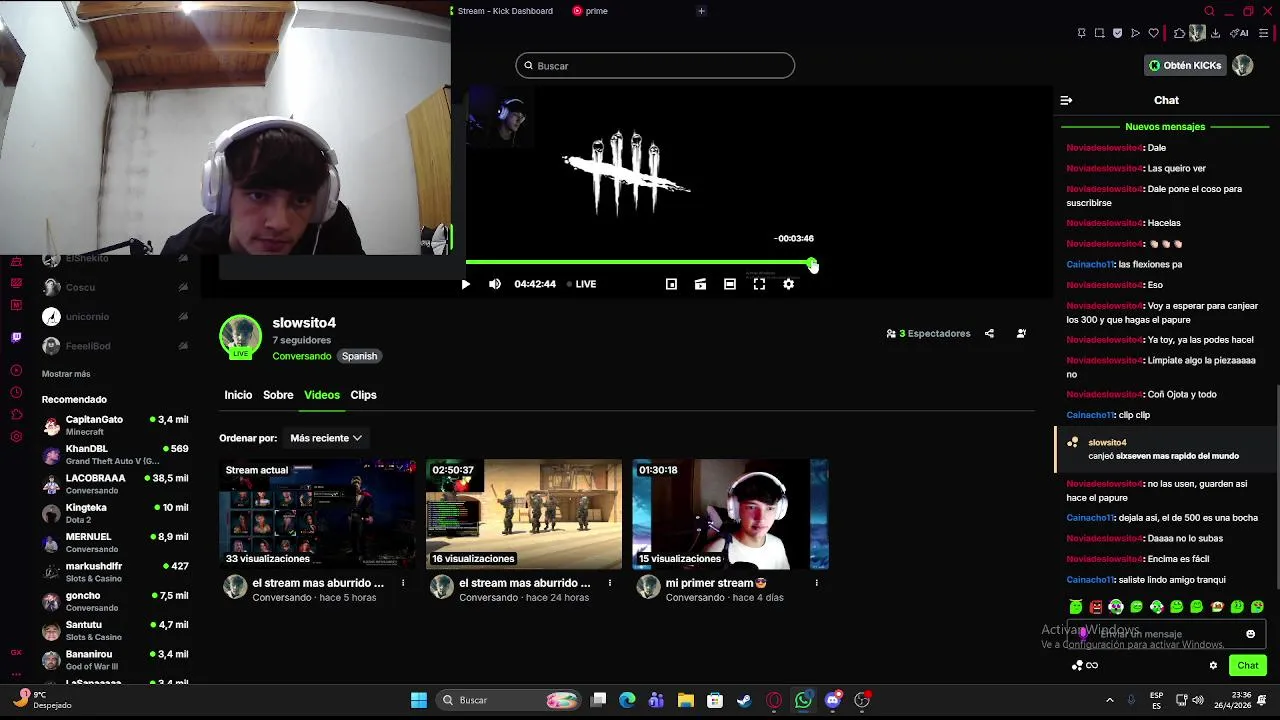
Task: Send message with green Chat button
Action: coord(1248,665)
